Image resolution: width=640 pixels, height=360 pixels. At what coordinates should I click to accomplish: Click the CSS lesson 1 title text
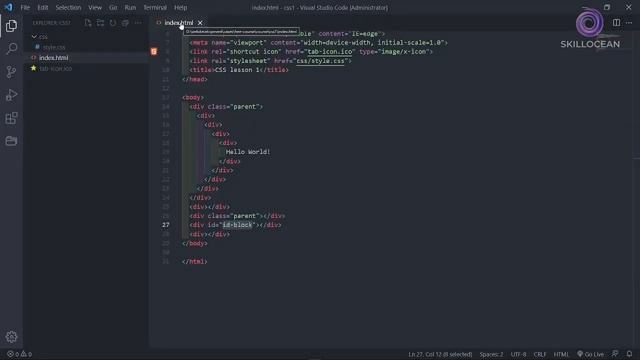pyautogui.click(x=237, y=70)
